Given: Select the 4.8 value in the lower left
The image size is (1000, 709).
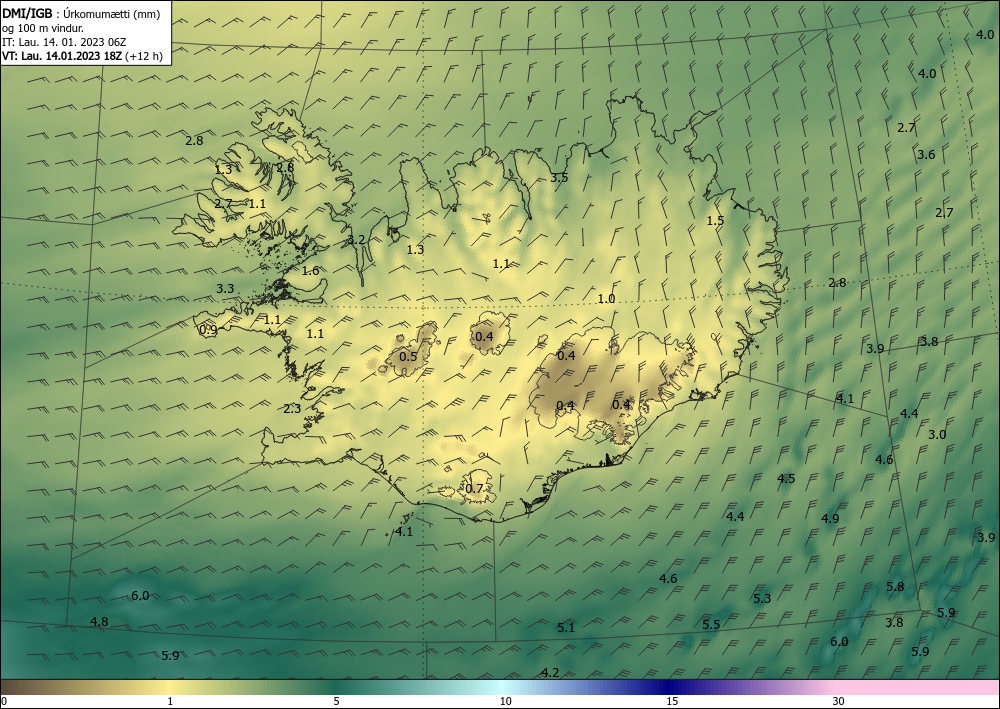Looking at the screenshot, I should pyautogui.click(x=99, y=622).
